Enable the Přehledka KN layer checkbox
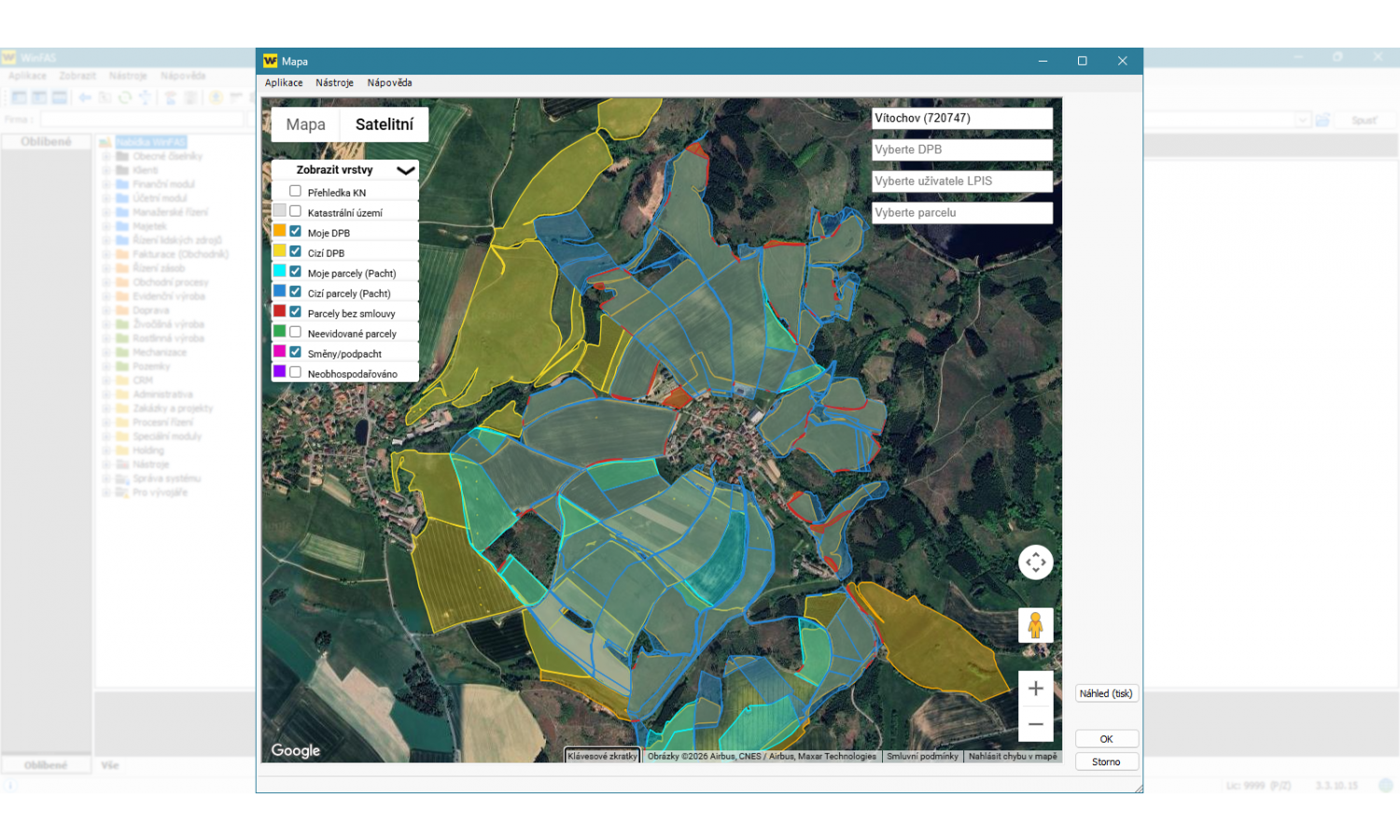Screen dimensions: 1400x840 click(x=295, y=191)
